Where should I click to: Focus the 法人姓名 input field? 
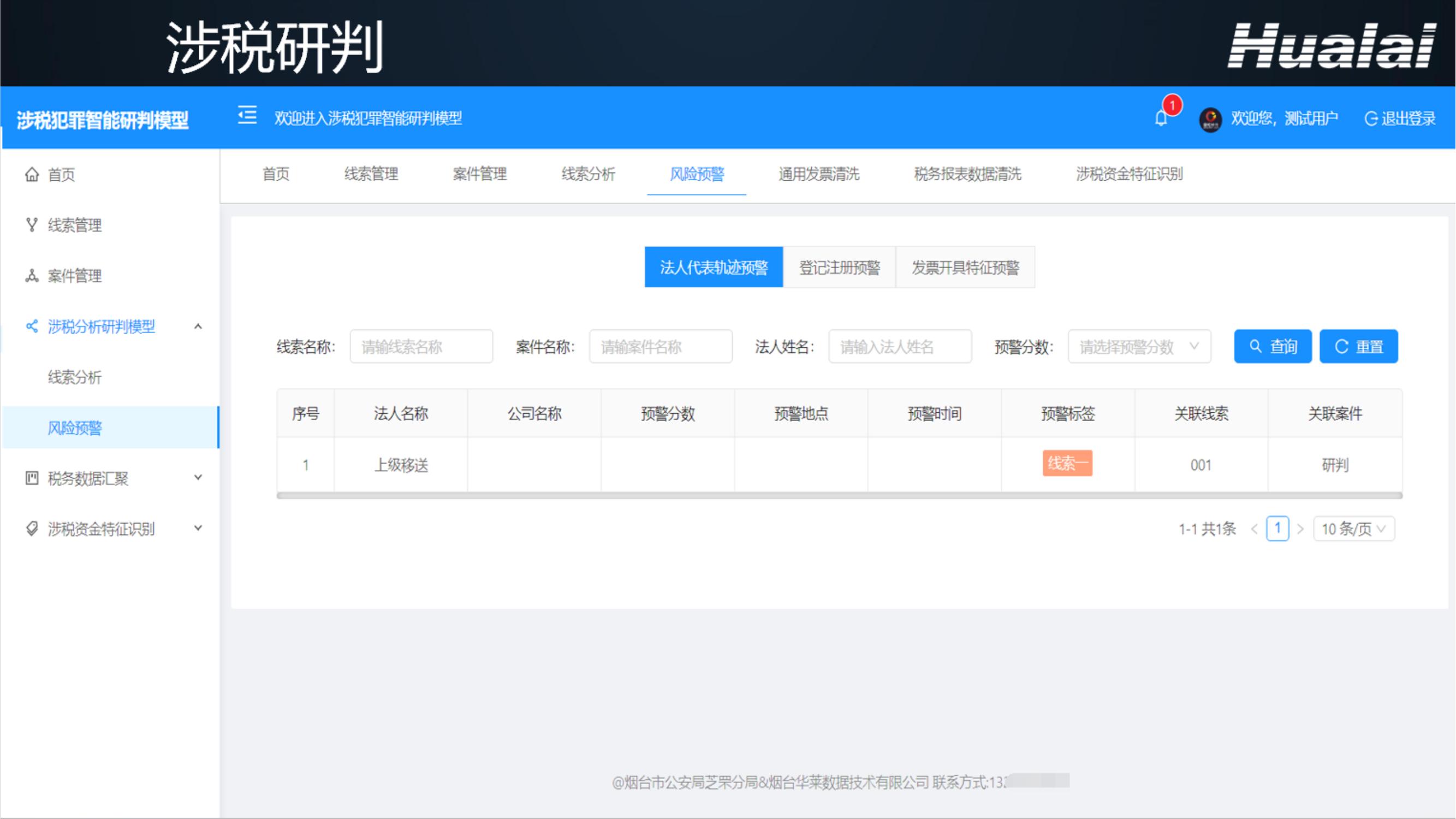coord(900,346)
